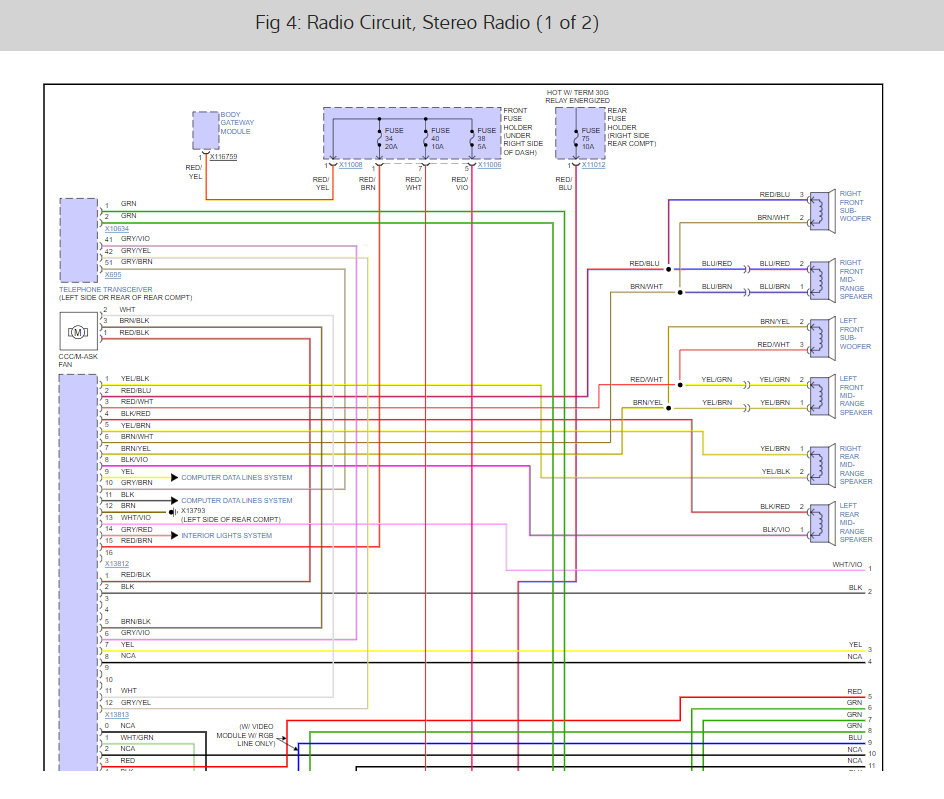Click the 'CCC/M-ASK FAN' label
The width and height of the screenshot is (944, 799).
78,361
